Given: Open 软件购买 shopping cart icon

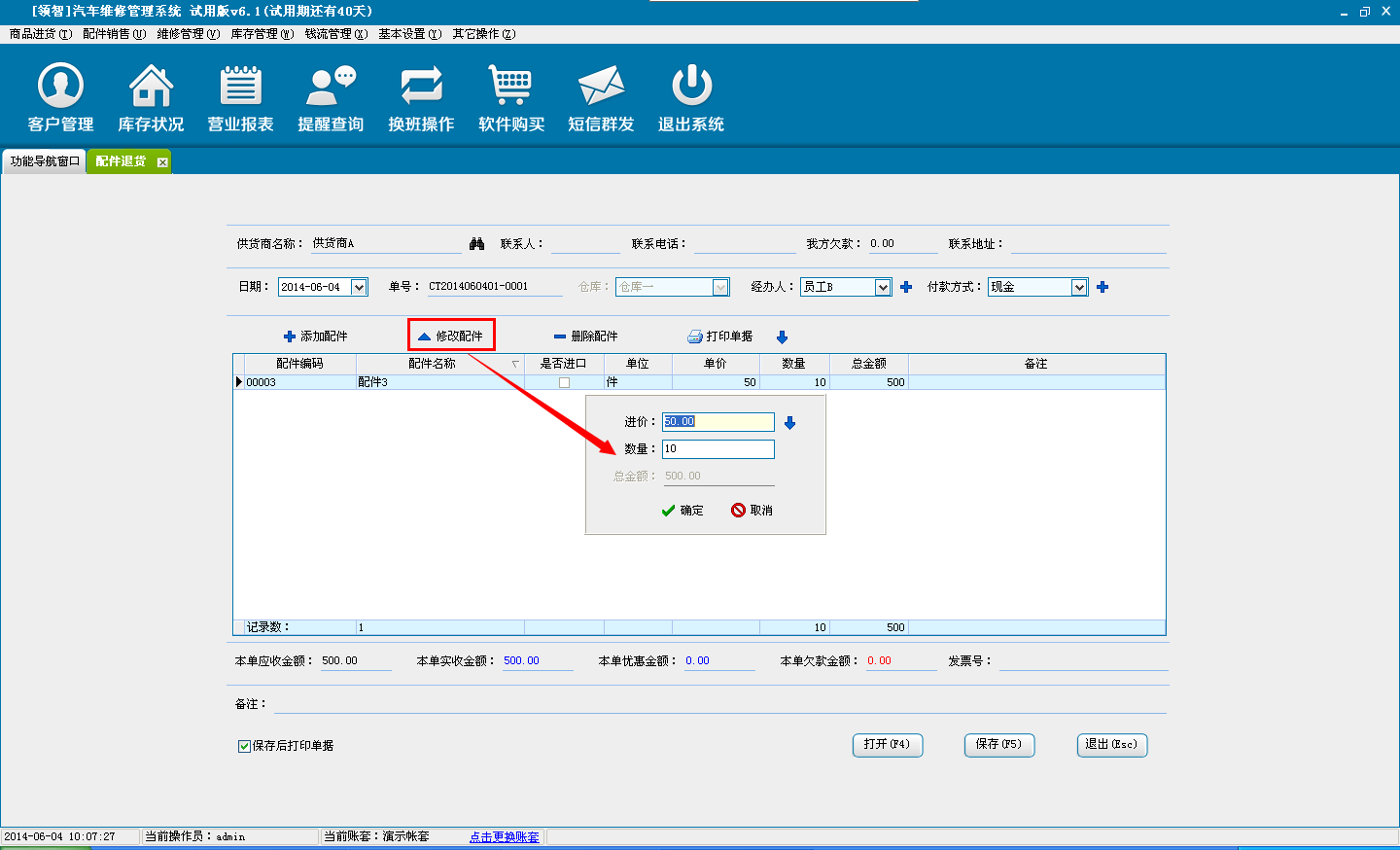Looking at the screenshot, I should pos(510,87).
